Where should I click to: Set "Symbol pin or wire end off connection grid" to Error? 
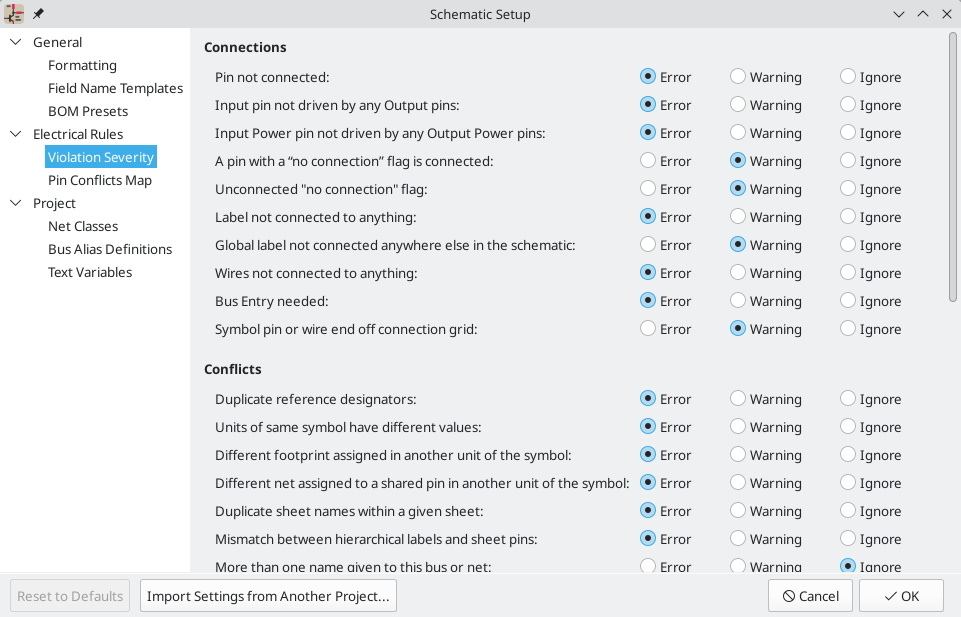pos(647,328)
